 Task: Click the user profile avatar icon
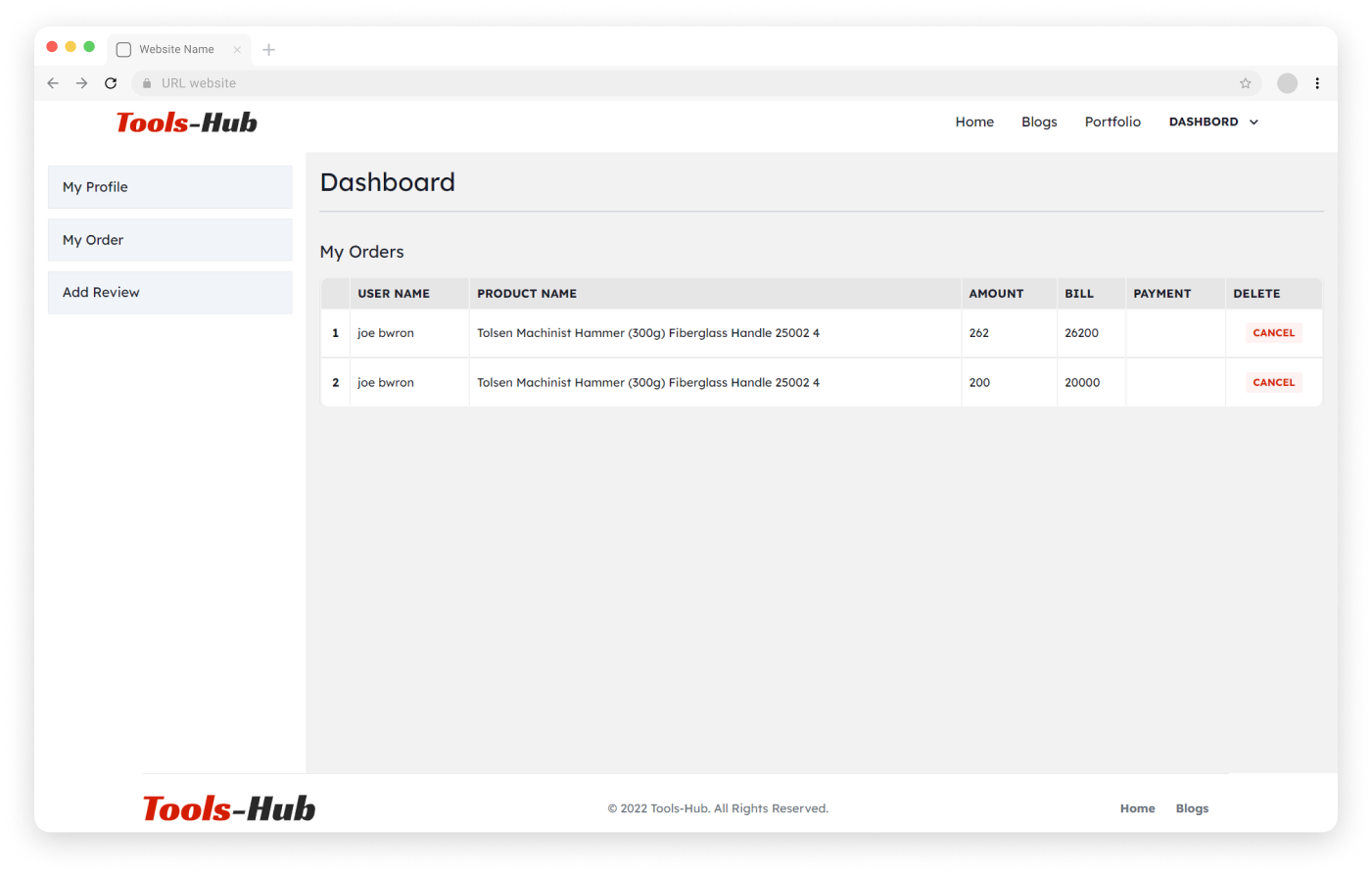pos(1287,83)
